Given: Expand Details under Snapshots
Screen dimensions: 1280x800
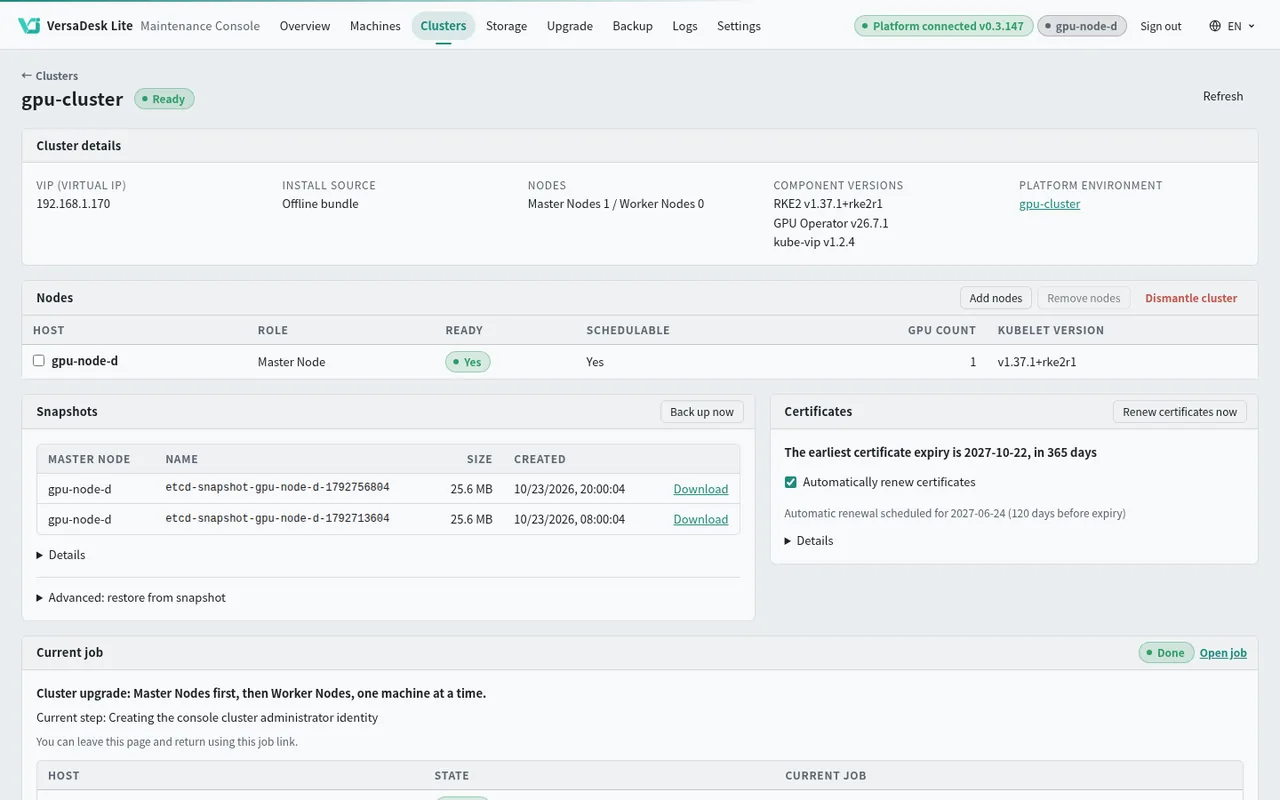Looking at the screenshot, I should tap(61, 555).
